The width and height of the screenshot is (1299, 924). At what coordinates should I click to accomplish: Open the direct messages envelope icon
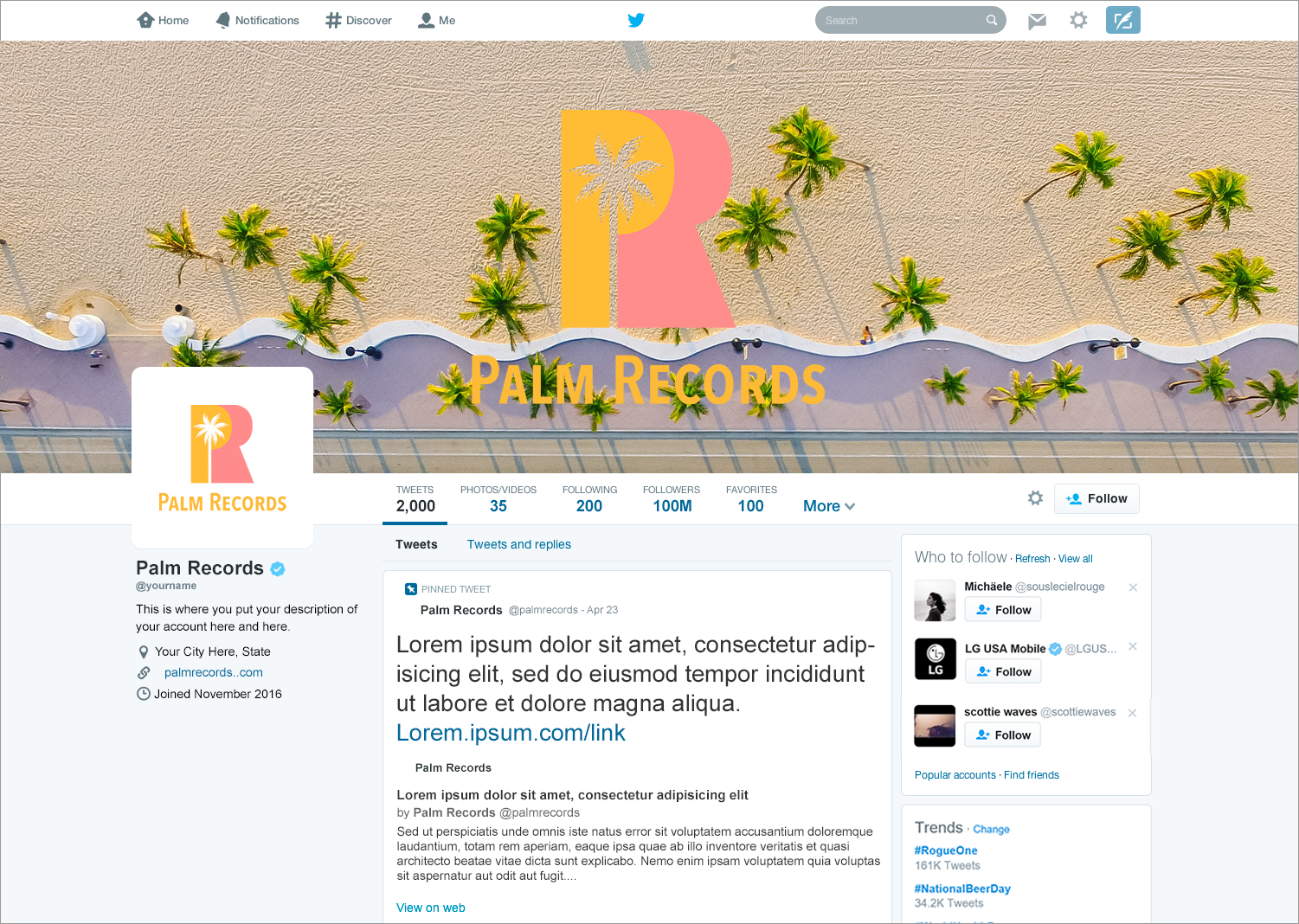pos(1037,21)
